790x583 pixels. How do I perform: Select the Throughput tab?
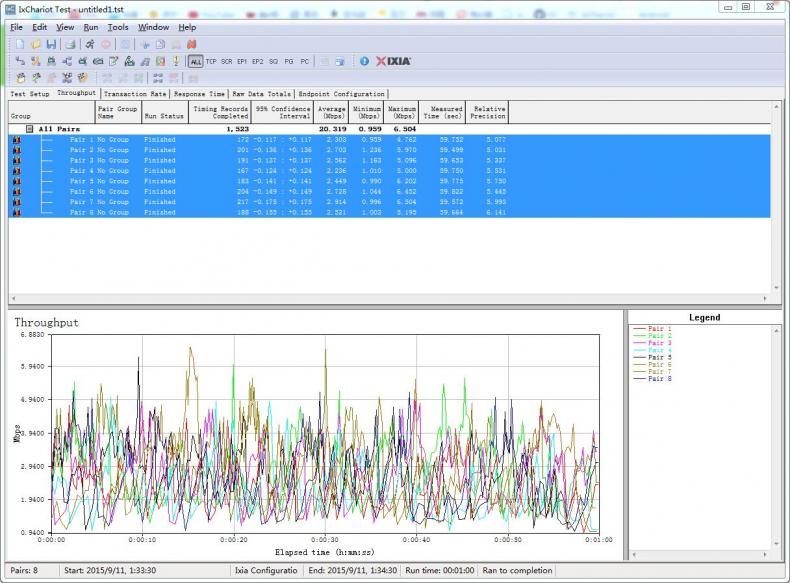pos(76,93)
